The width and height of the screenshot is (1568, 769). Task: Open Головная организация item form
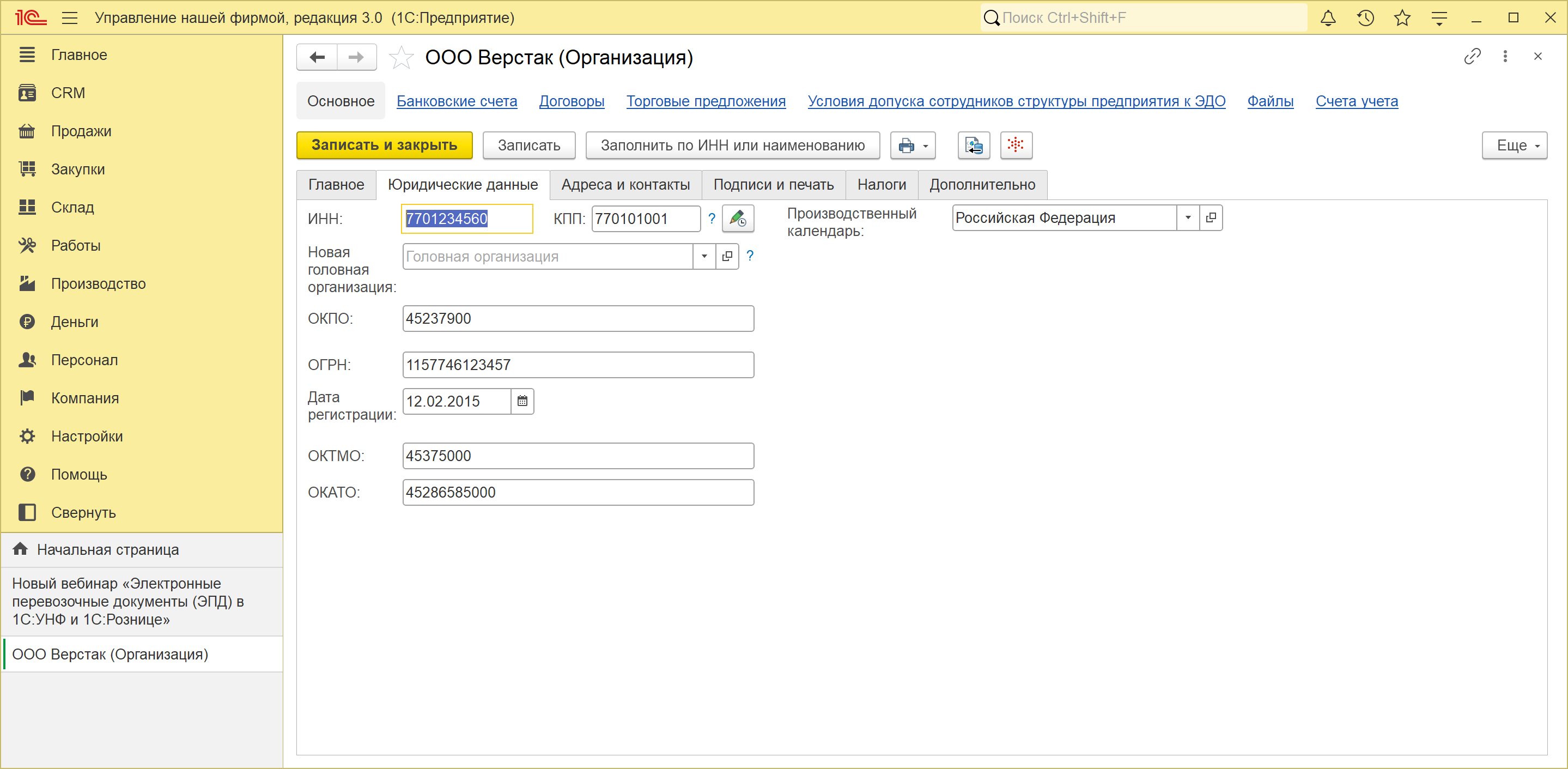click(x=727, y=256)
